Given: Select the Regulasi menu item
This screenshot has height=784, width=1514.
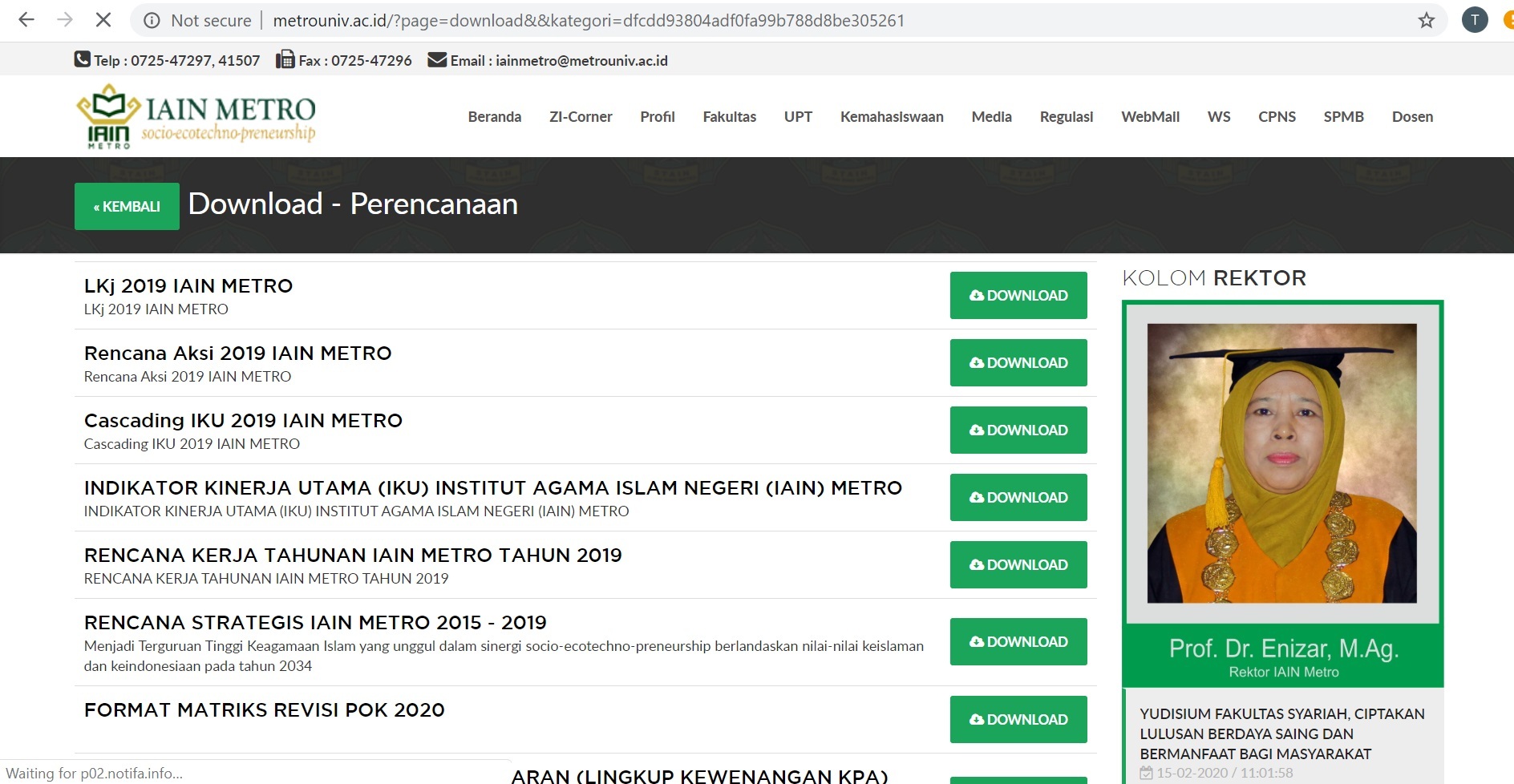Looking at the screenshot, I should click(1066, 116).
